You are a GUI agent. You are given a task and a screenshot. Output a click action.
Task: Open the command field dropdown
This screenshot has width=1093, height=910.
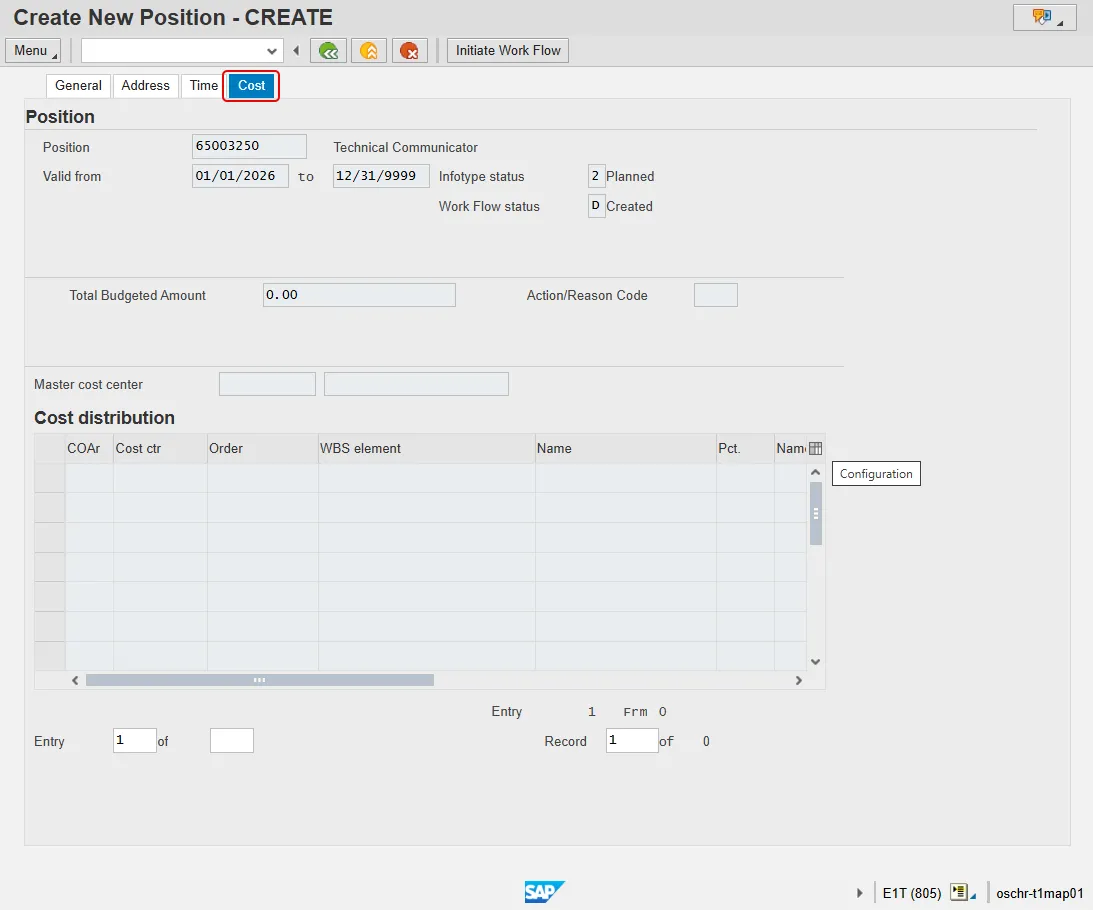[x=272, y=51]
